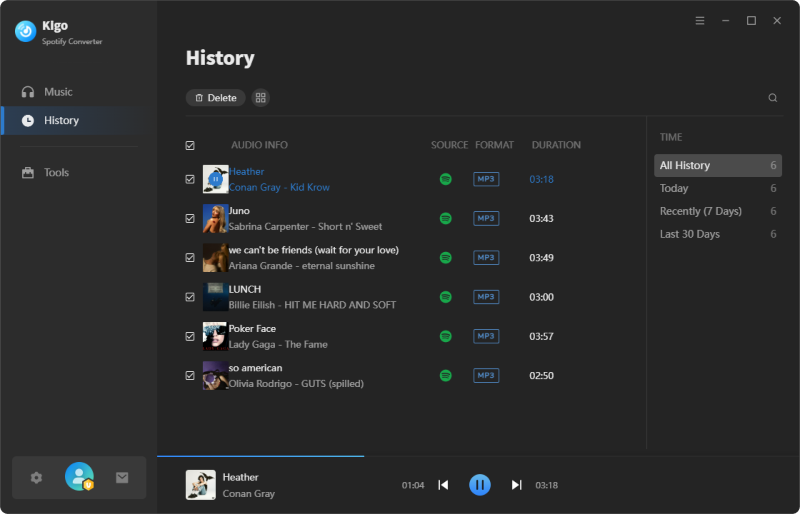Click MP3 format badge for Poker Face
The image size is (800, 514).
pyautogui.click(x=486, y=336)
